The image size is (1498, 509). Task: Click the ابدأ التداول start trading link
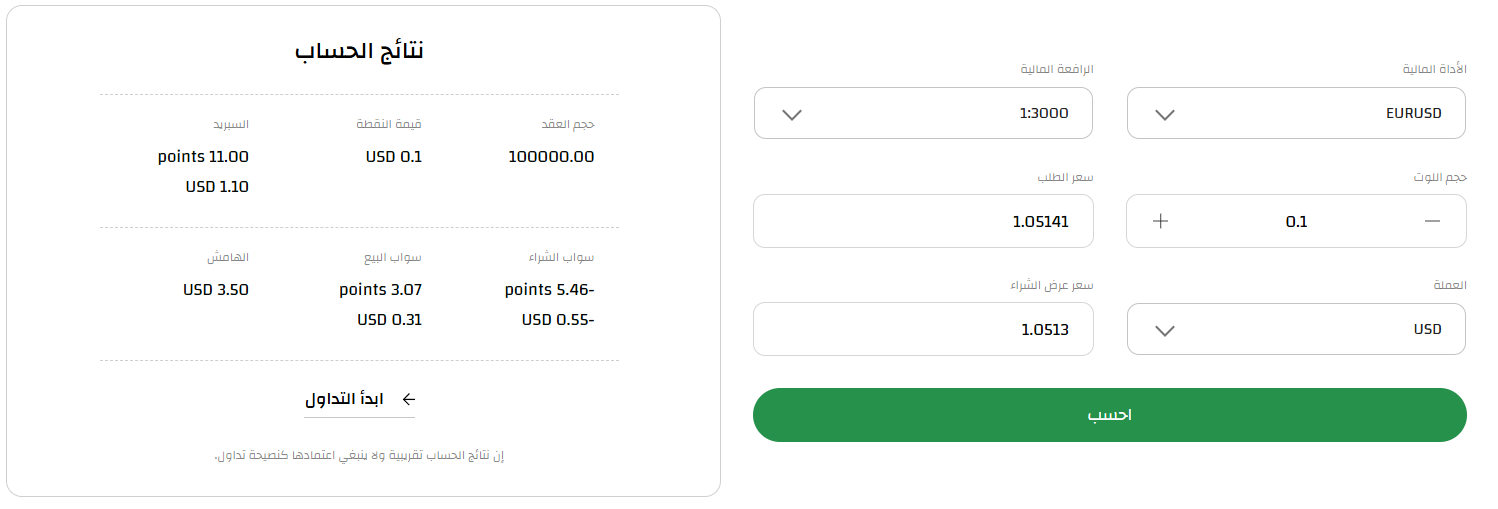coord(345,399)
